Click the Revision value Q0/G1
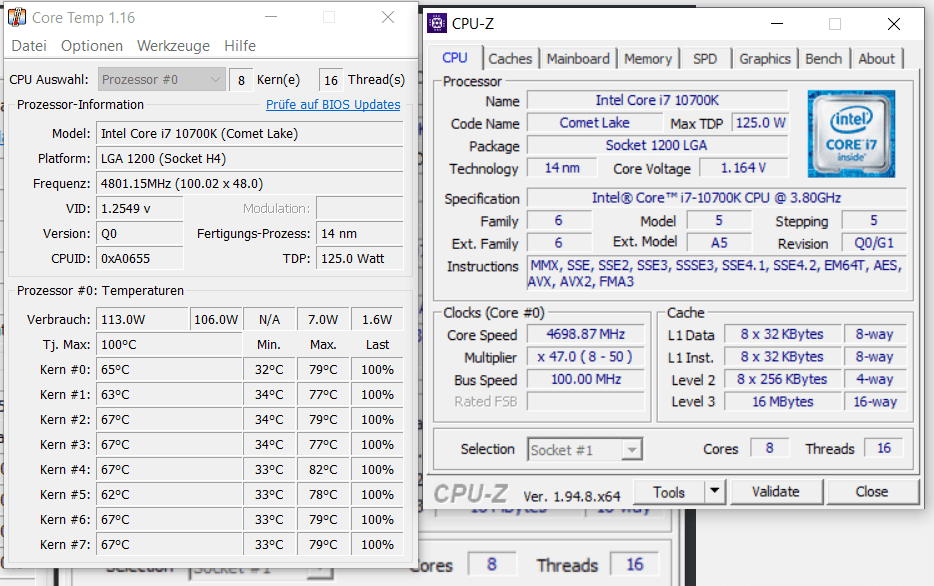Viewport: 934px width, 586px height. pos(874,243)
